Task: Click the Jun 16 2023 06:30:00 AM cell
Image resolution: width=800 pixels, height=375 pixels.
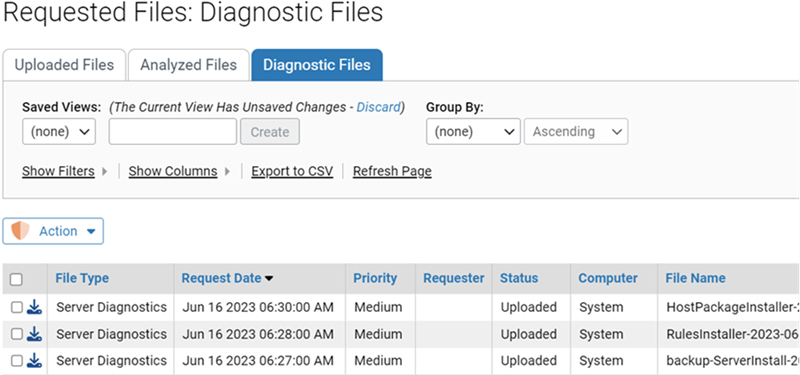Action: pos(258,307)
